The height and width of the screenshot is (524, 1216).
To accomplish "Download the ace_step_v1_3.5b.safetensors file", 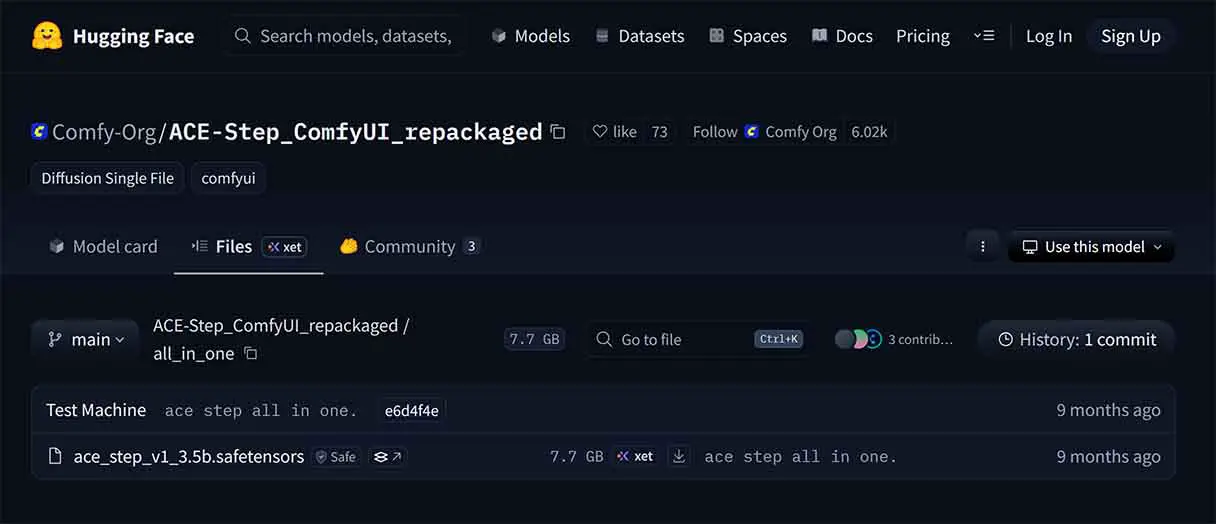I will point(679,456).
